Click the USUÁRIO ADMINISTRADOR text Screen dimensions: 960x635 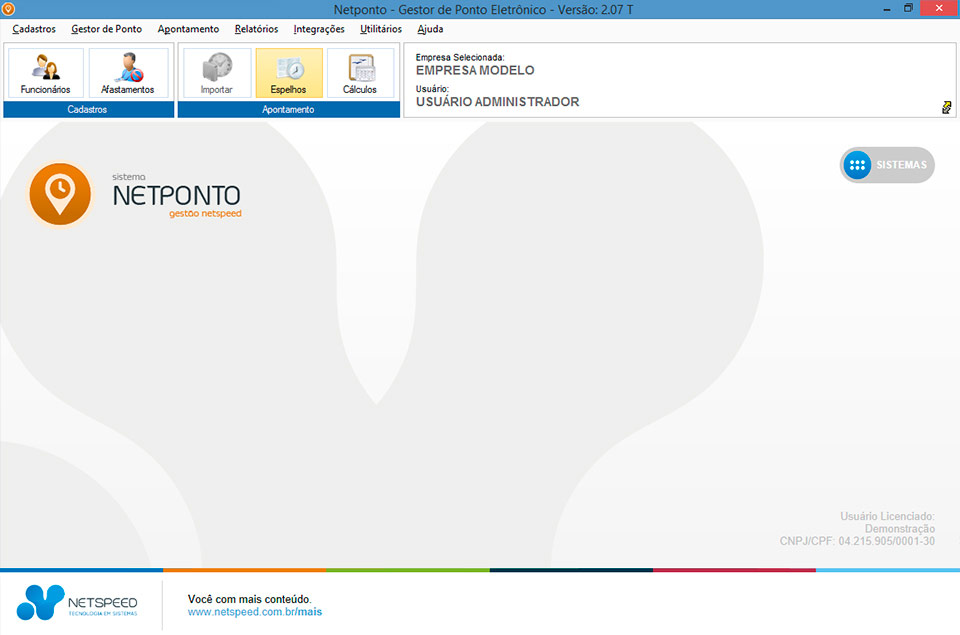(498, 102)
